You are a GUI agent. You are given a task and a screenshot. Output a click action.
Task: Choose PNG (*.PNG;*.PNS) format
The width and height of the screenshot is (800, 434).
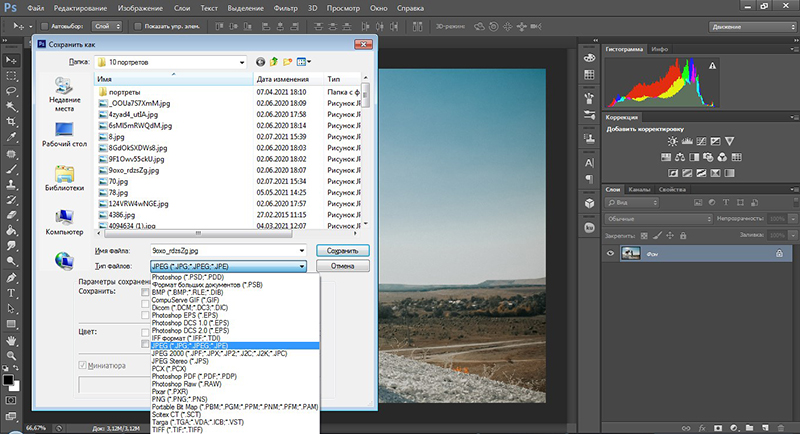click(235, 399)
